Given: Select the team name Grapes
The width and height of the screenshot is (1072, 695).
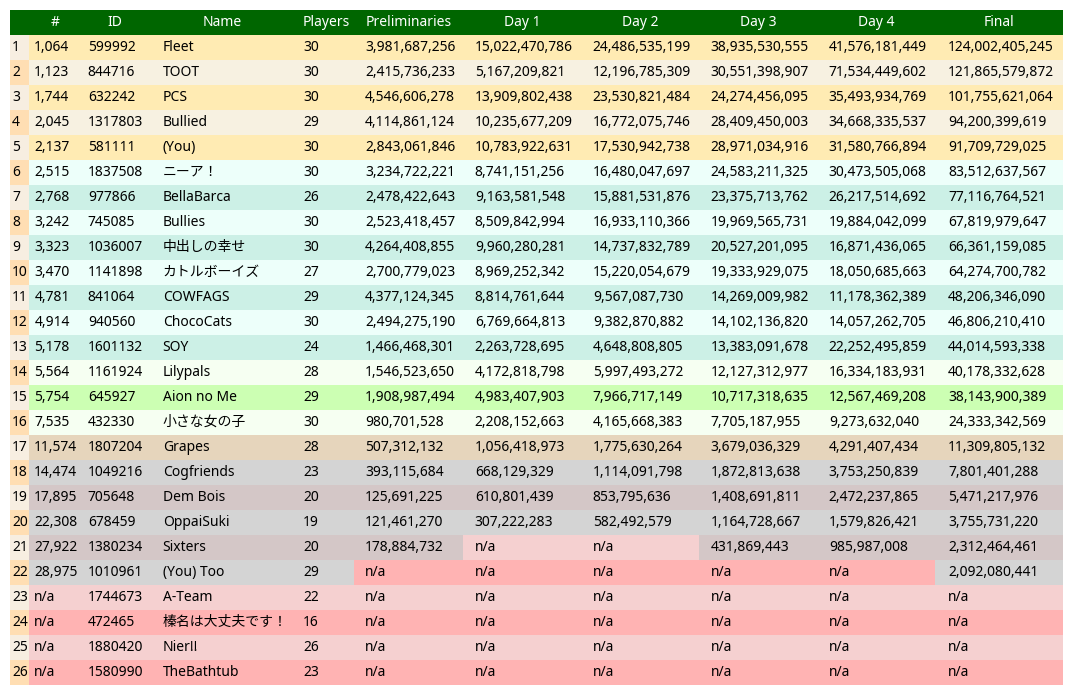Looking at the screenshot, I should [187, 446].
